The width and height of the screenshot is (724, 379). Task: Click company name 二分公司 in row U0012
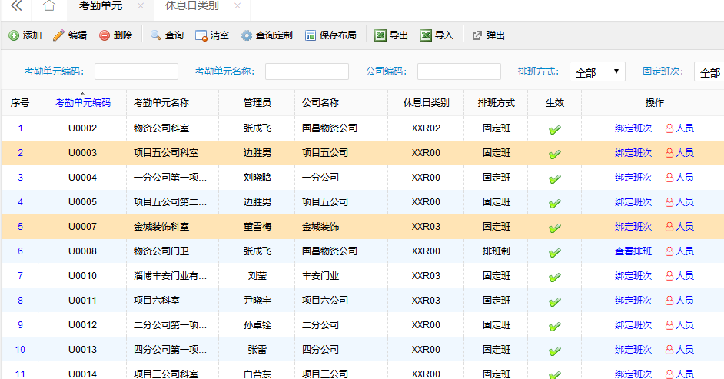pos(320,325)
